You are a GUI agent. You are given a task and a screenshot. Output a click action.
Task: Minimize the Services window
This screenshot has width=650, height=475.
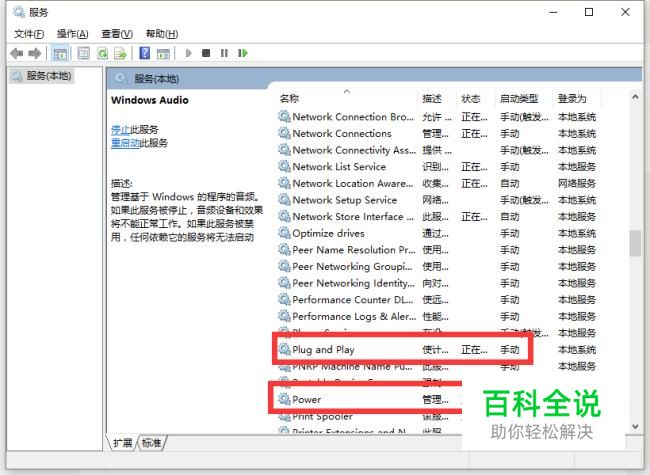tap(553, 12)
